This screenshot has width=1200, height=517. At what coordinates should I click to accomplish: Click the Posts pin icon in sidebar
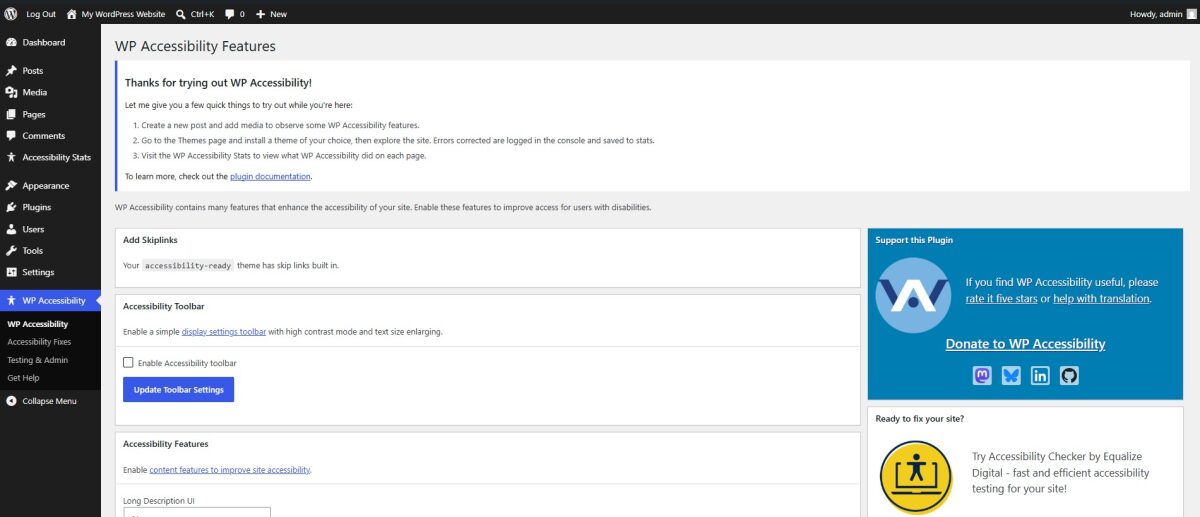(x=11, y=71)
